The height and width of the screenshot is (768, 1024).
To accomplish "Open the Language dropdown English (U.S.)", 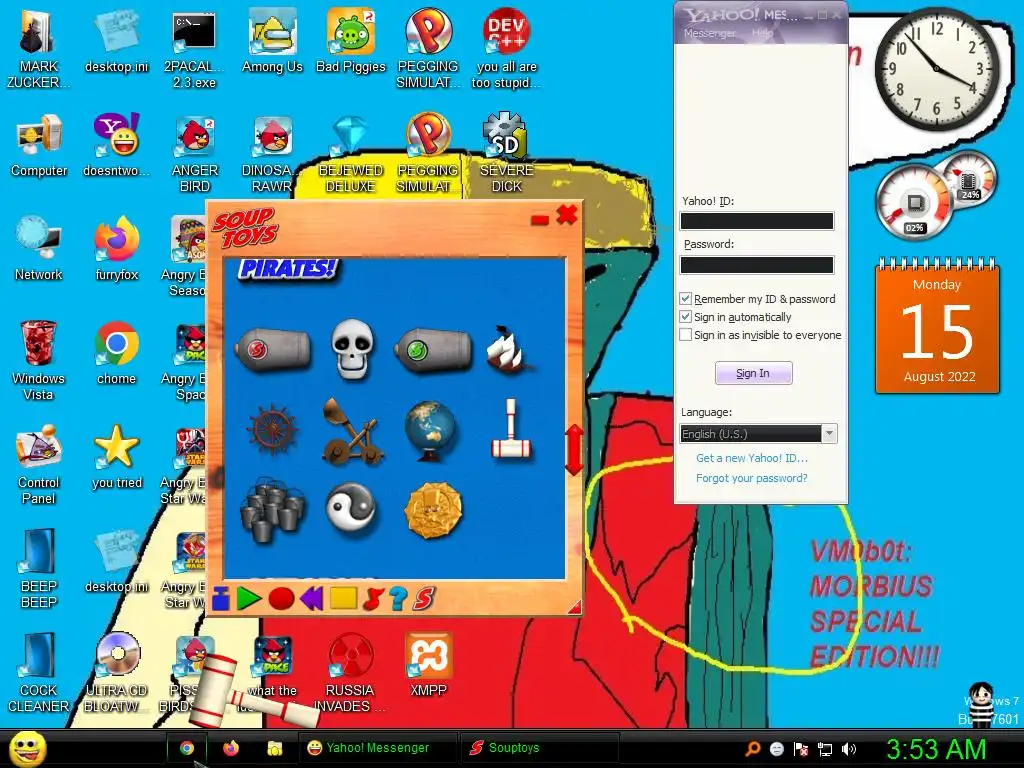I will coord(758,434).
